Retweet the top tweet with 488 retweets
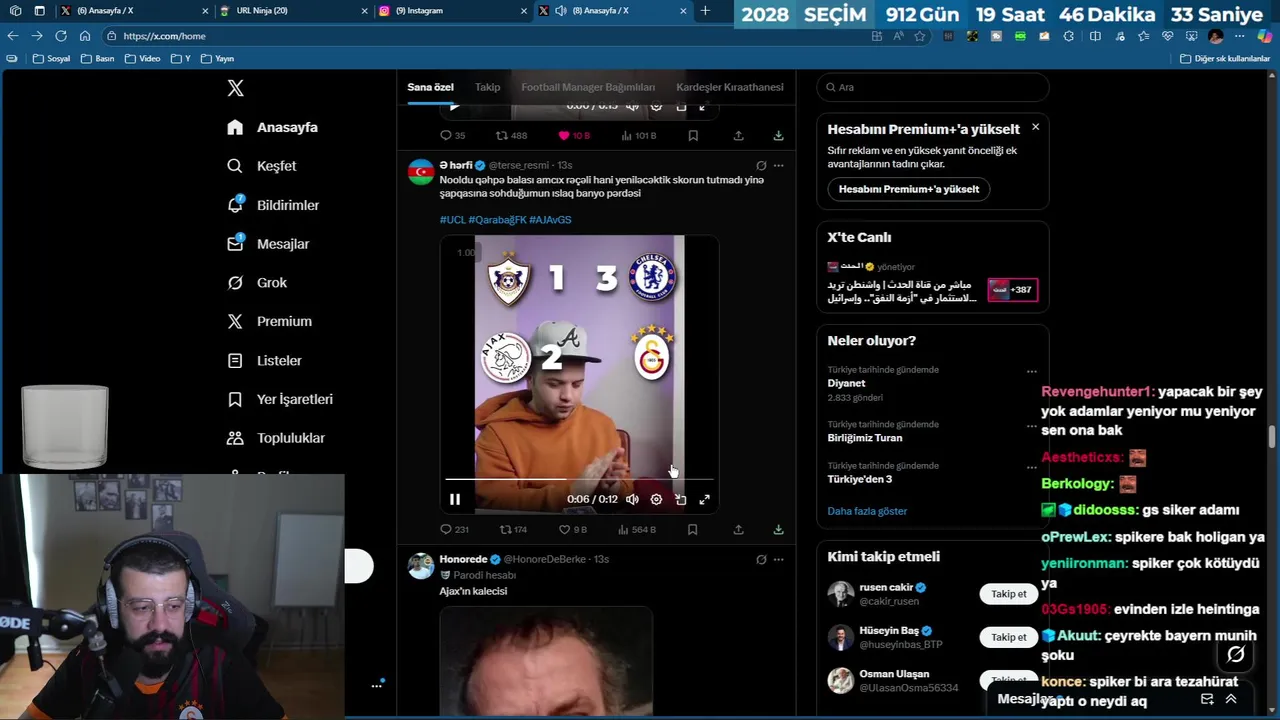Viewport: 1280px width, 720px height. [x=511, y=135]
